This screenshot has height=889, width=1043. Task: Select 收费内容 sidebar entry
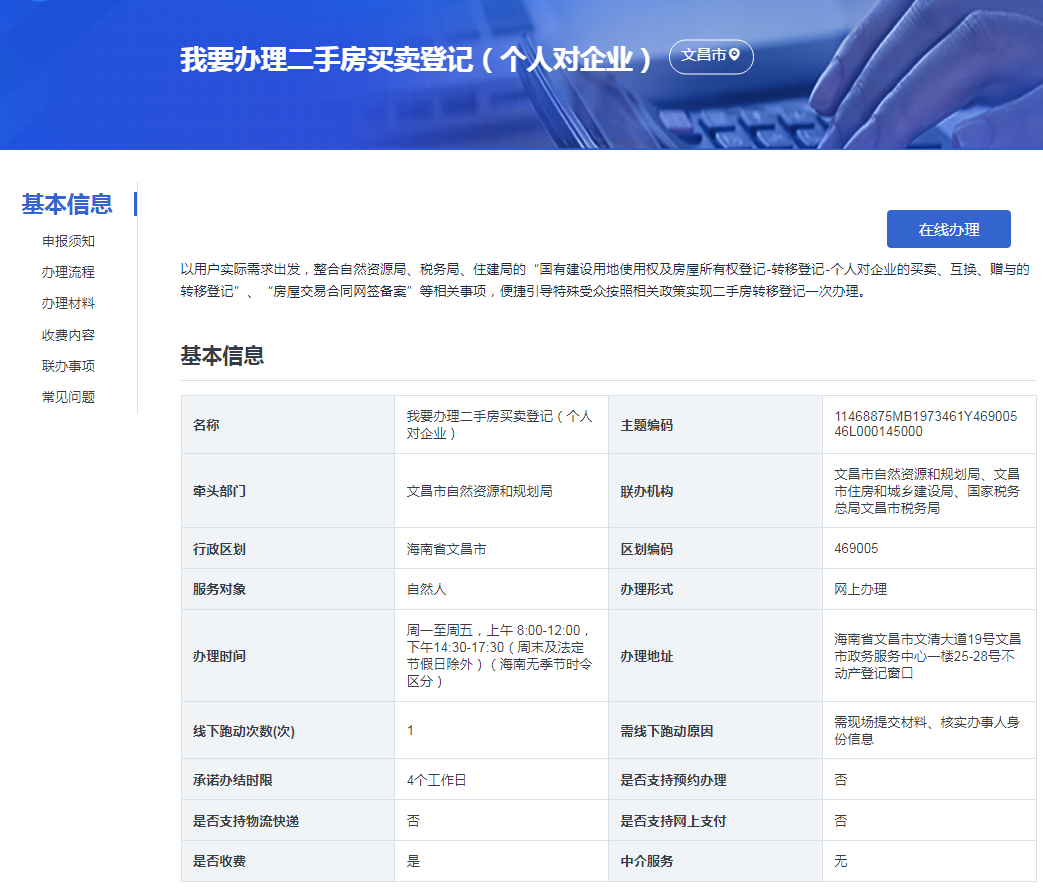coord(68,335)
